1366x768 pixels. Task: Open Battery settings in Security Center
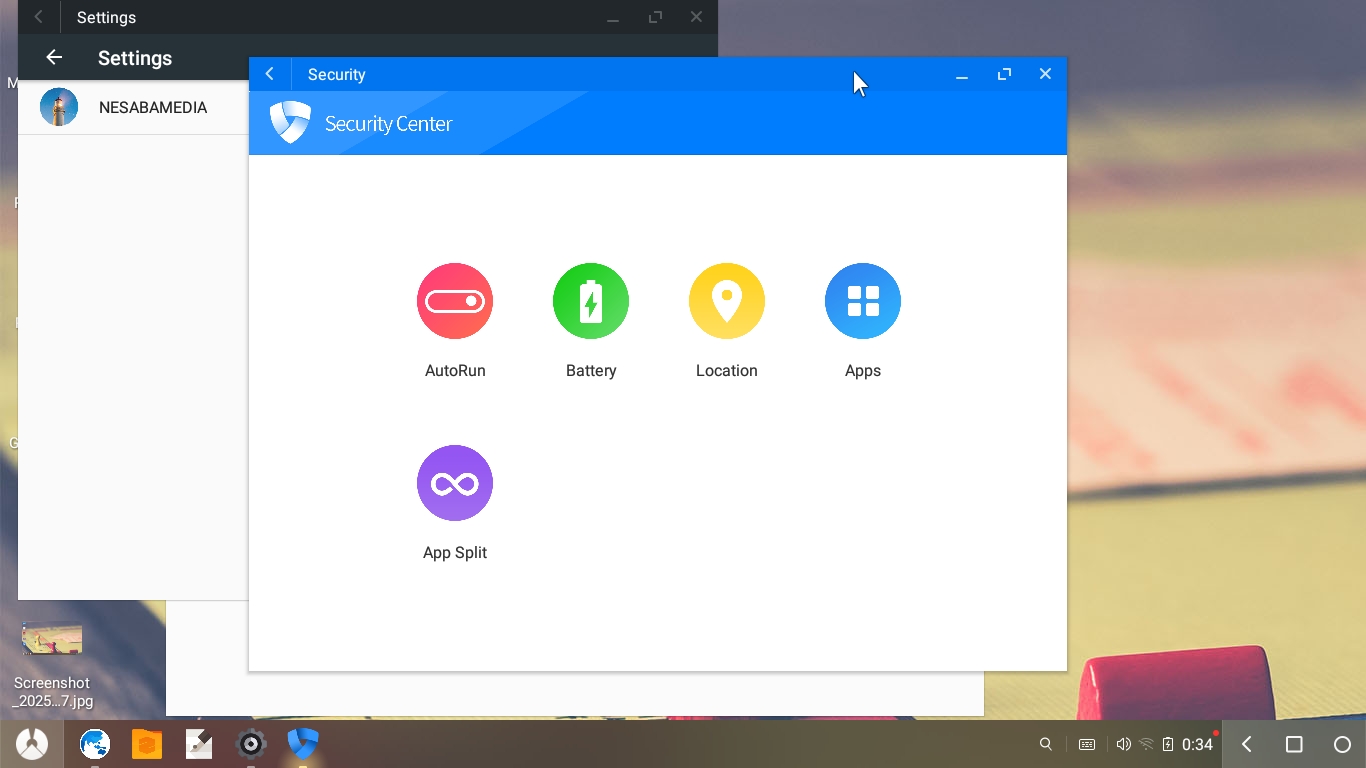tap(591, 301)
